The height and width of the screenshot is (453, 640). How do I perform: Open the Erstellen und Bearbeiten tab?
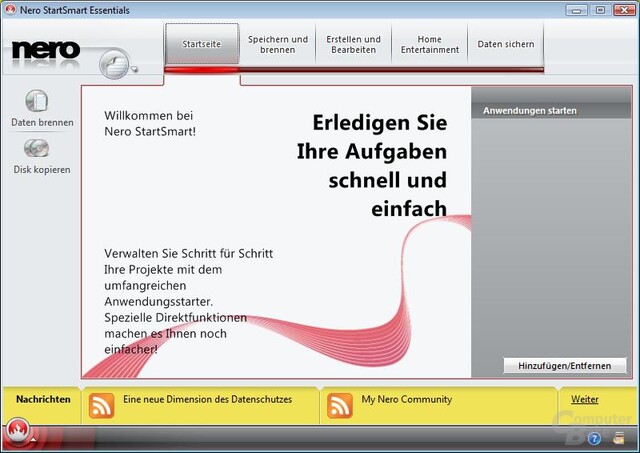(x=353, y=44)
